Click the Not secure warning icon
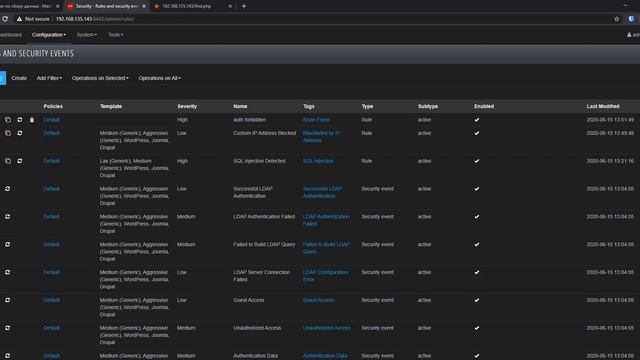The width and height of the screenshot is (640, 360). tap(19, 19)
